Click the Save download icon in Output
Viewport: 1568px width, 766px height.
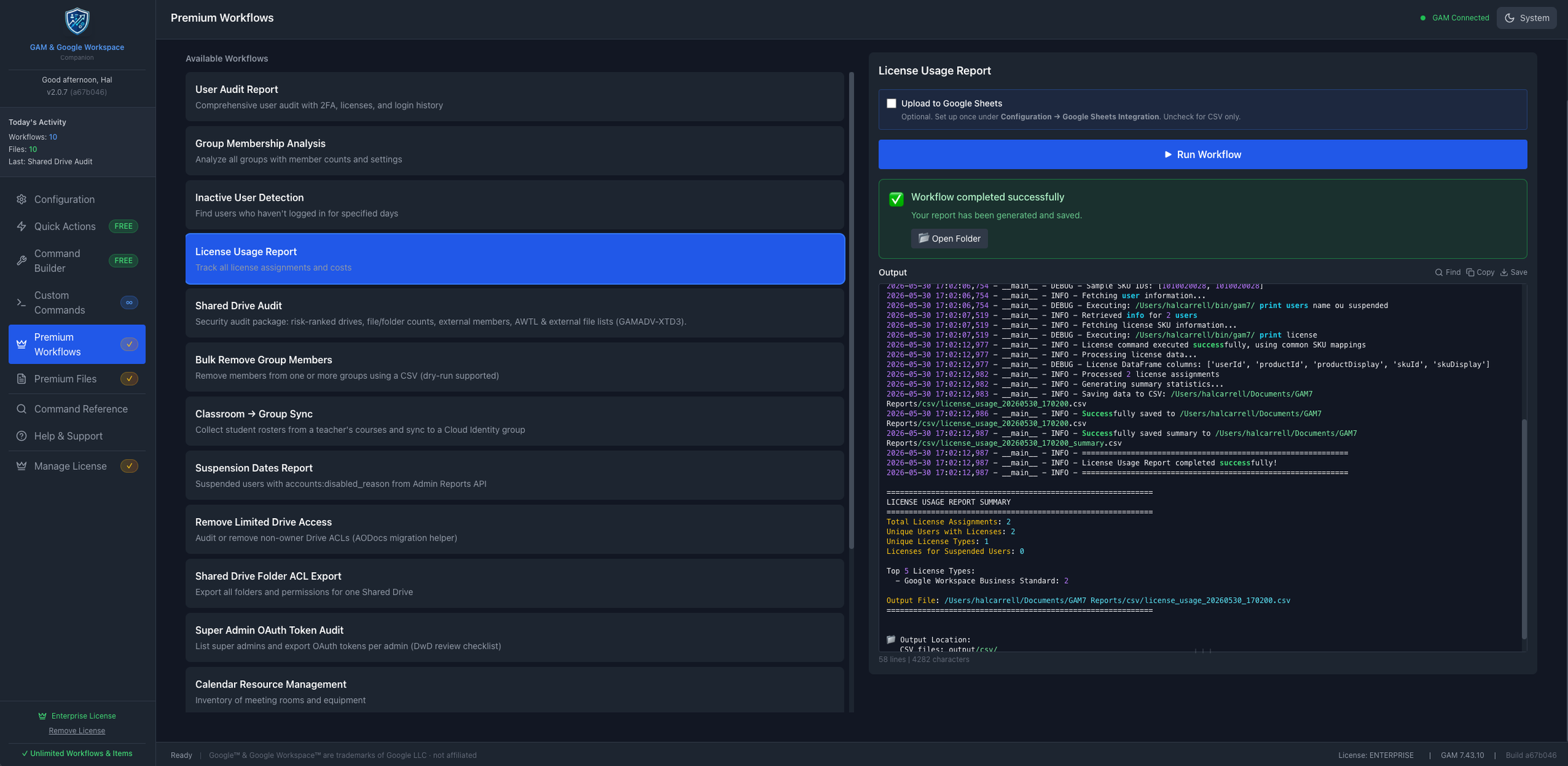tap(1504, 272)
